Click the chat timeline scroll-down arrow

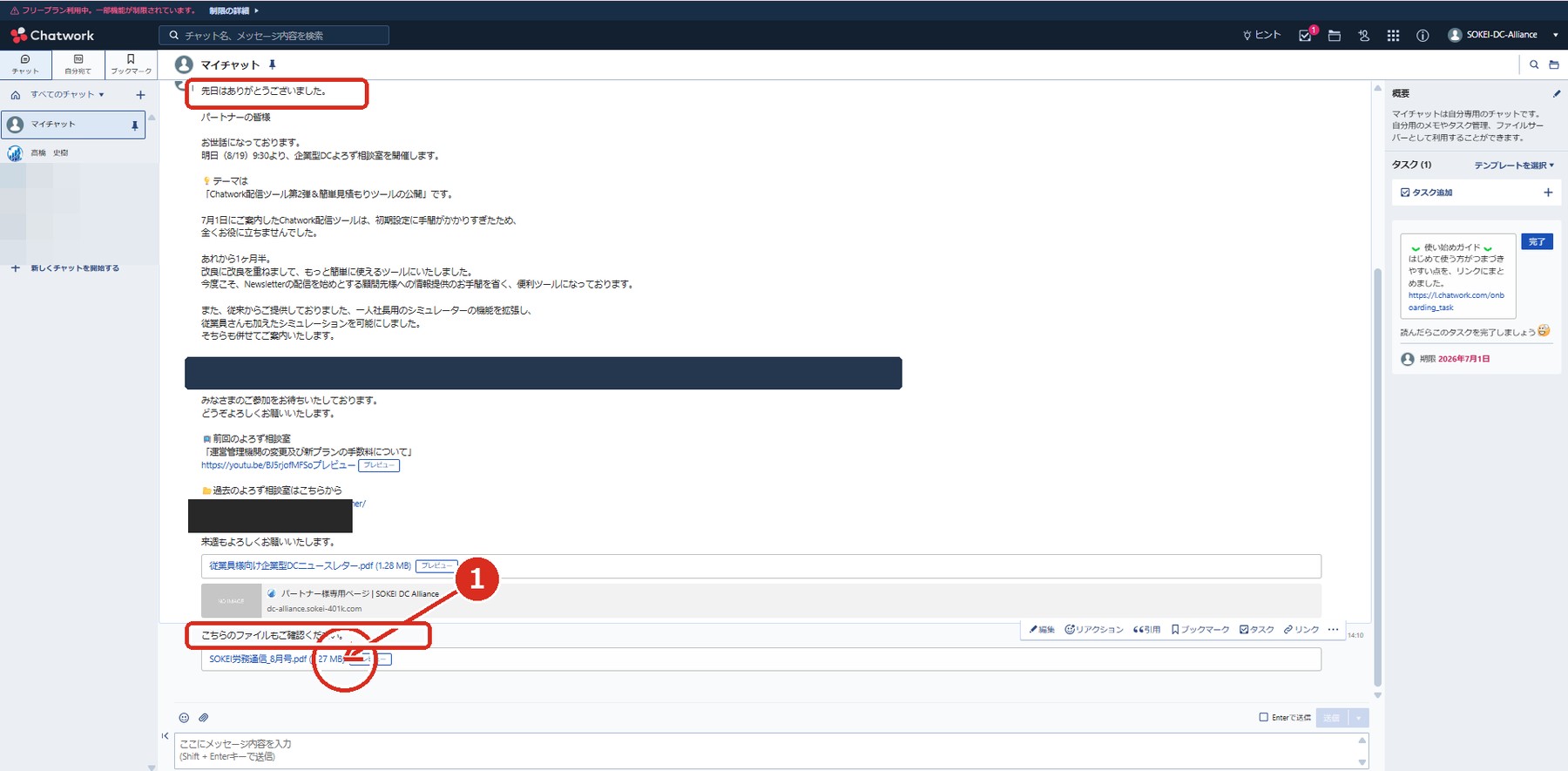(x=1377, y=695)
